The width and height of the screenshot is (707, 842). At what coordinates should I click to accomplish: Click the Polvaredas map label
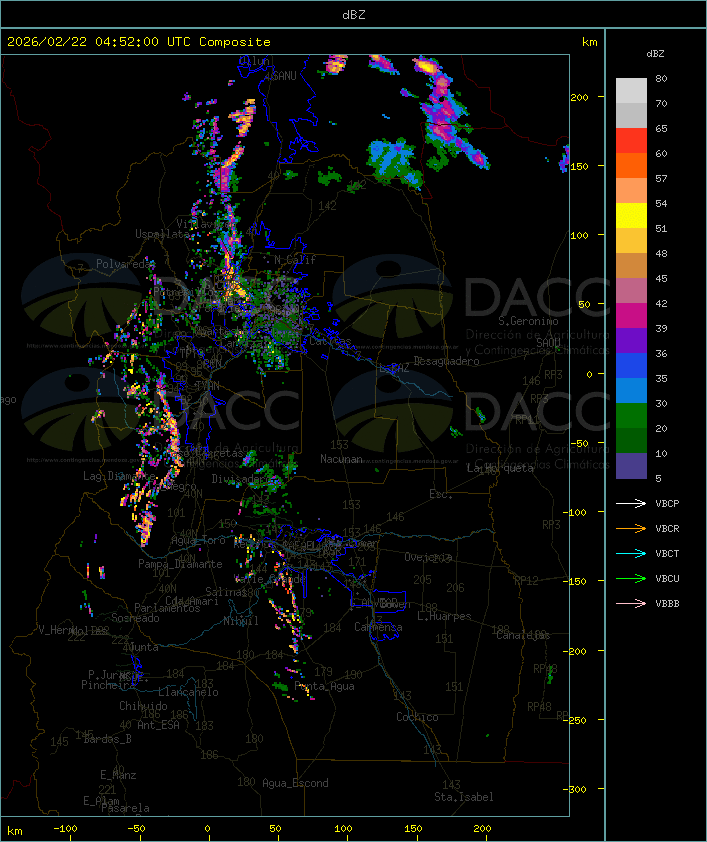pos(125,264)
